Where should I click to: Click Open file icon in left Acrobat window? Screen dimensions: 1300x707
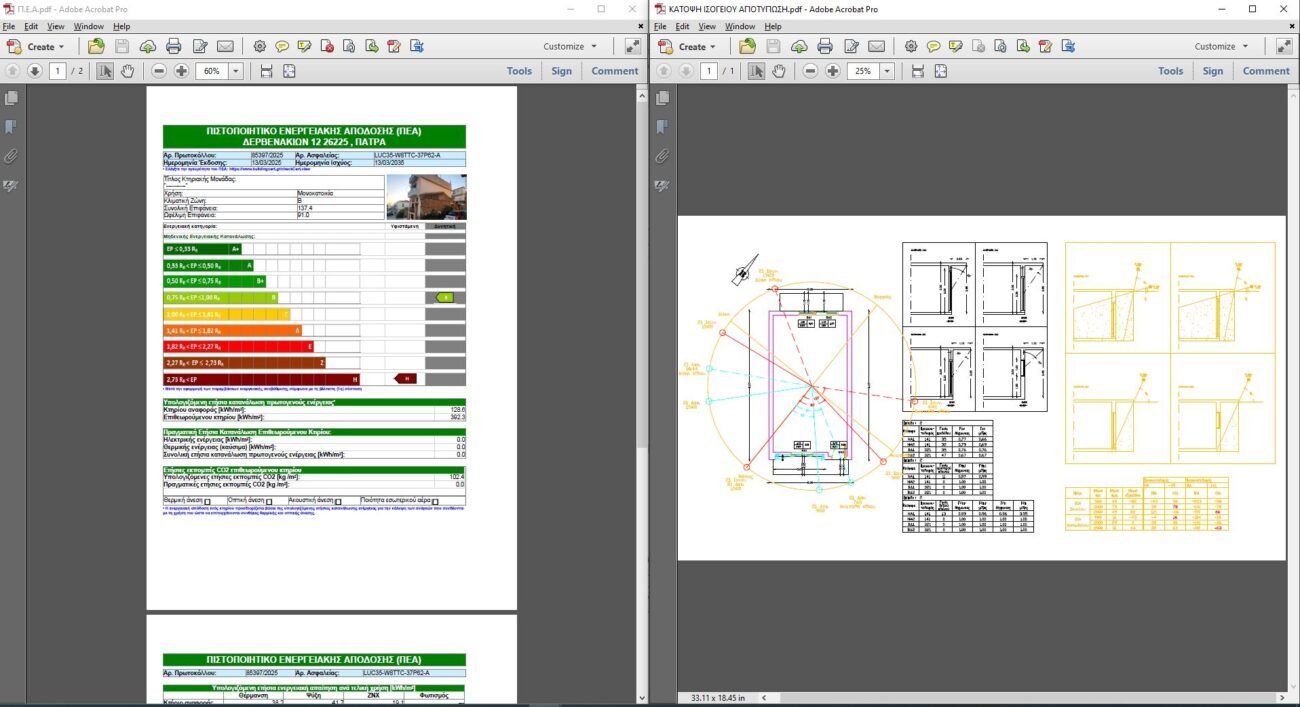point(96,46)
